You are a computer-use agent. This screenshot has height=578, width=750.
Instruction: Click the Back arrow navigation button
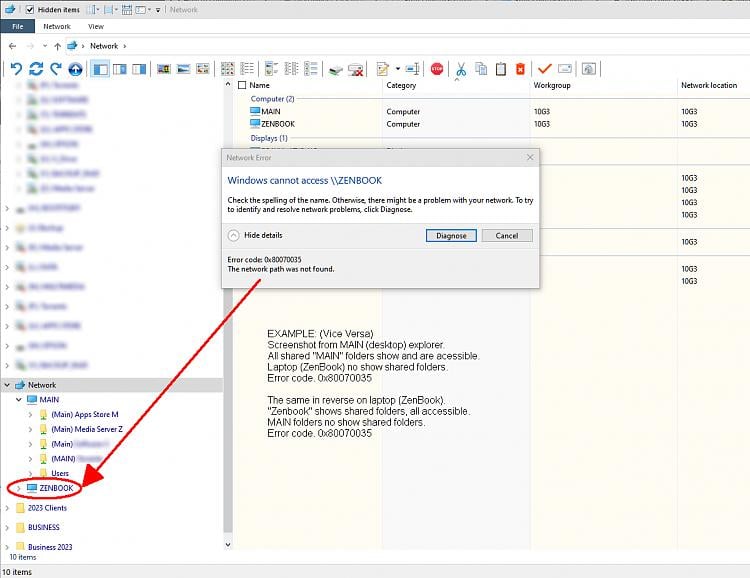tap(12, 46)
